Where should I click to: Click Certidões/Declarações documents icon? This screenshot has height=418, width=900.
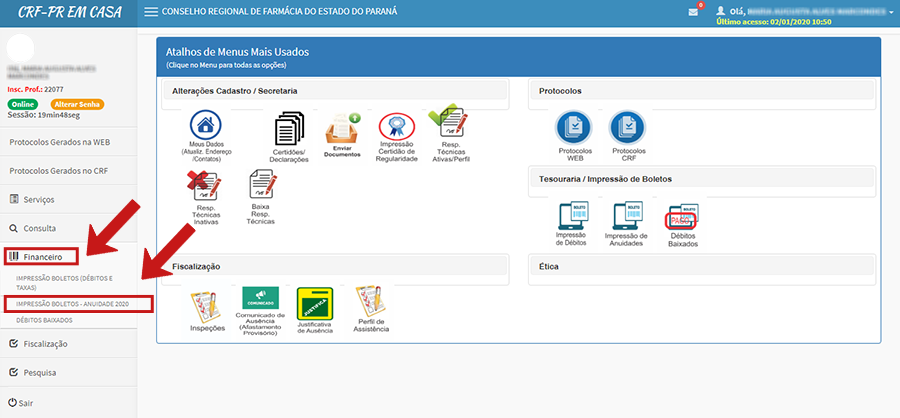[x=288, y=130]
